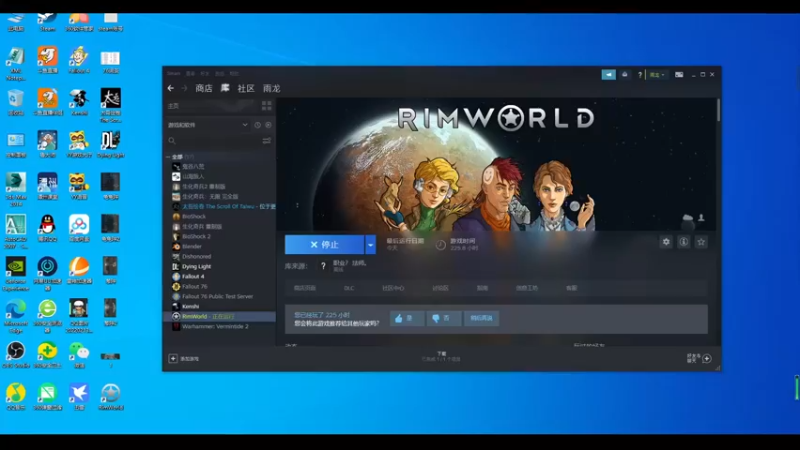800x450 pixels.
Task: Select Fallout 76 in the library list
Action: pos(194,286)
